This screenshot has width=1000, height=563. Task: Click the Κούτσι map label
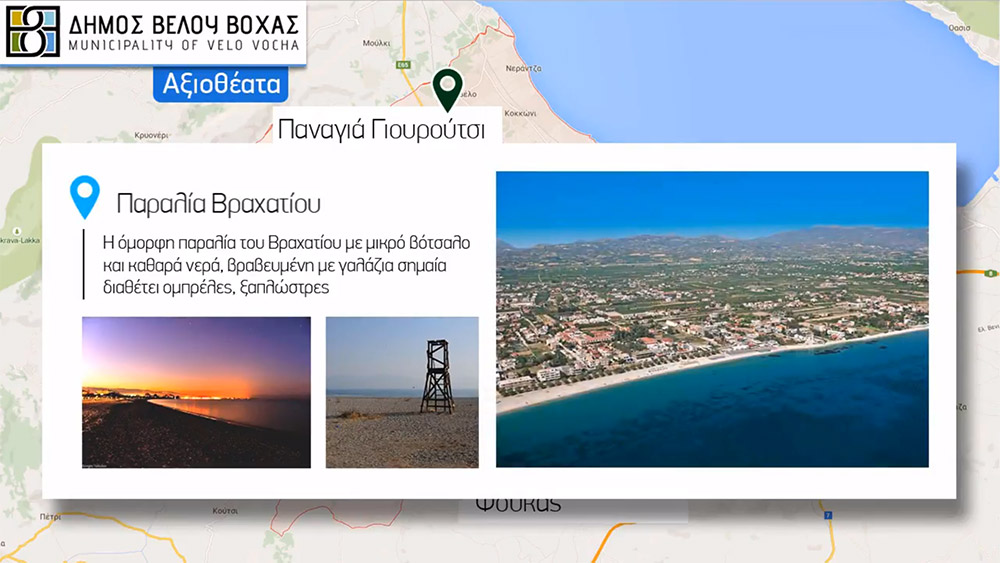[x=225, y=511]
